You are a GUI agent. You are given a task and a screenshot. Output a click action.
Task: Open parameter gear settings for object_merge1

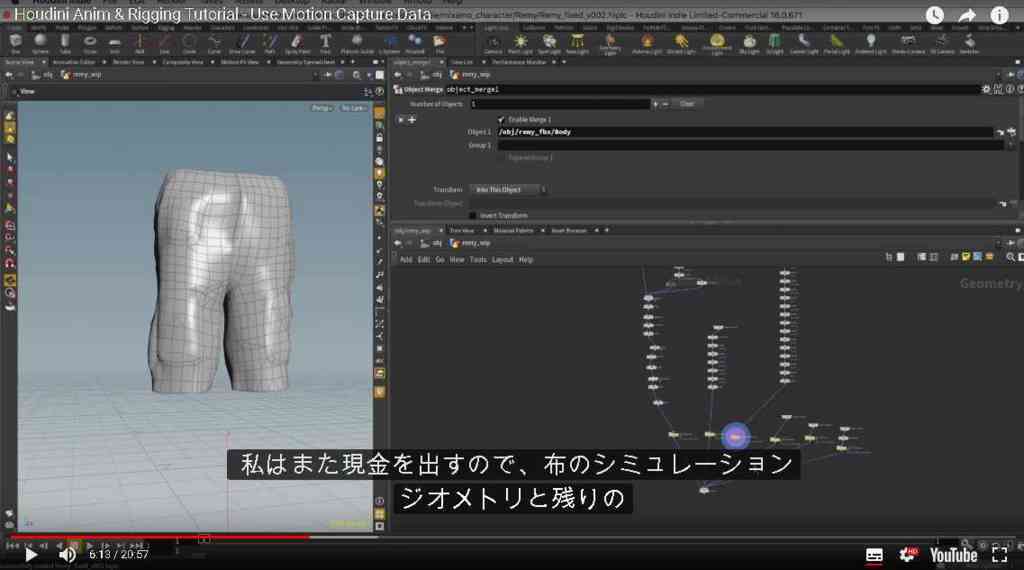tap(986, 89)
